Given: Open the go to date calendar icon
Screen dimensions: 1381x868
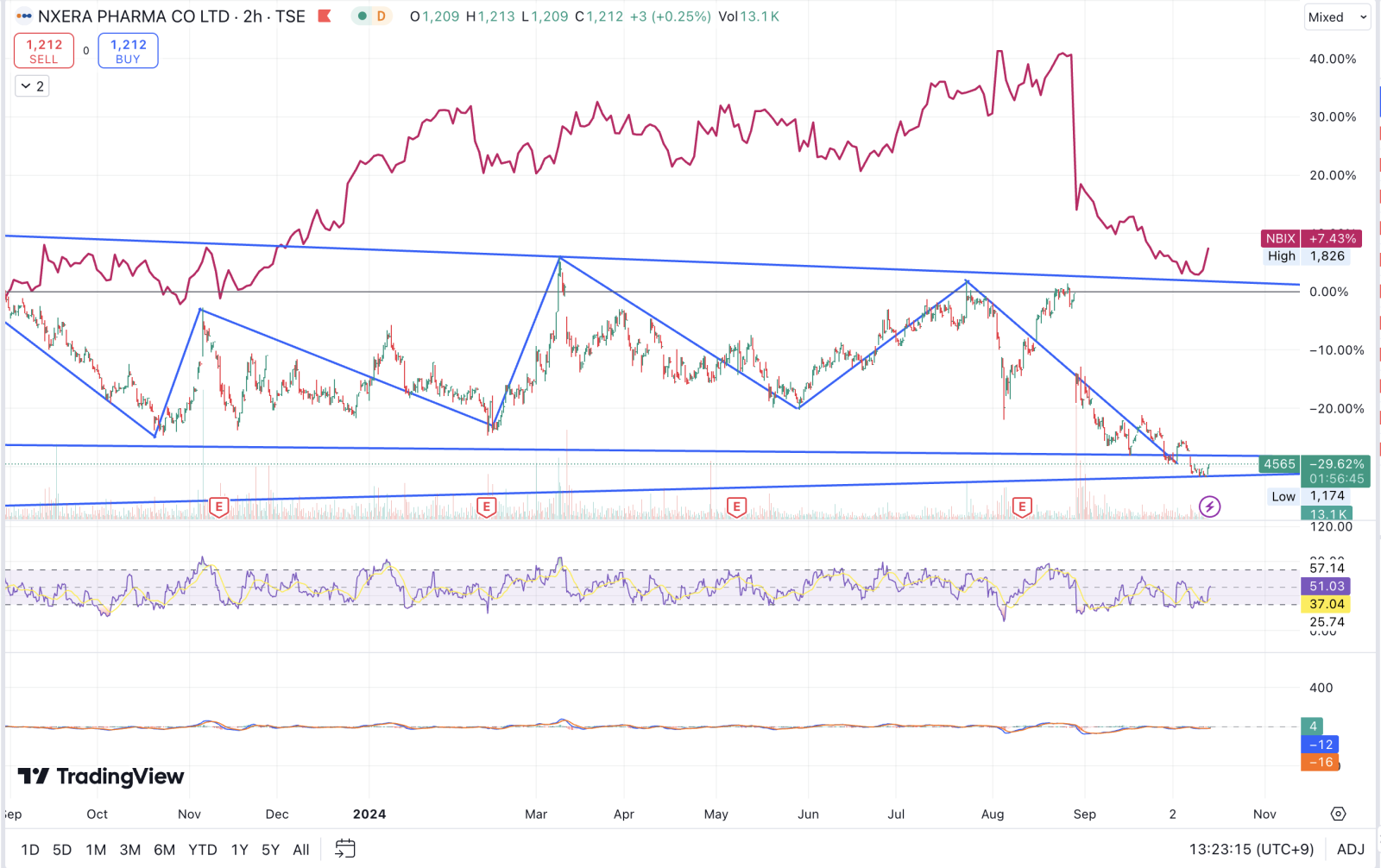Looking at the screenshot, I should 345,849.
